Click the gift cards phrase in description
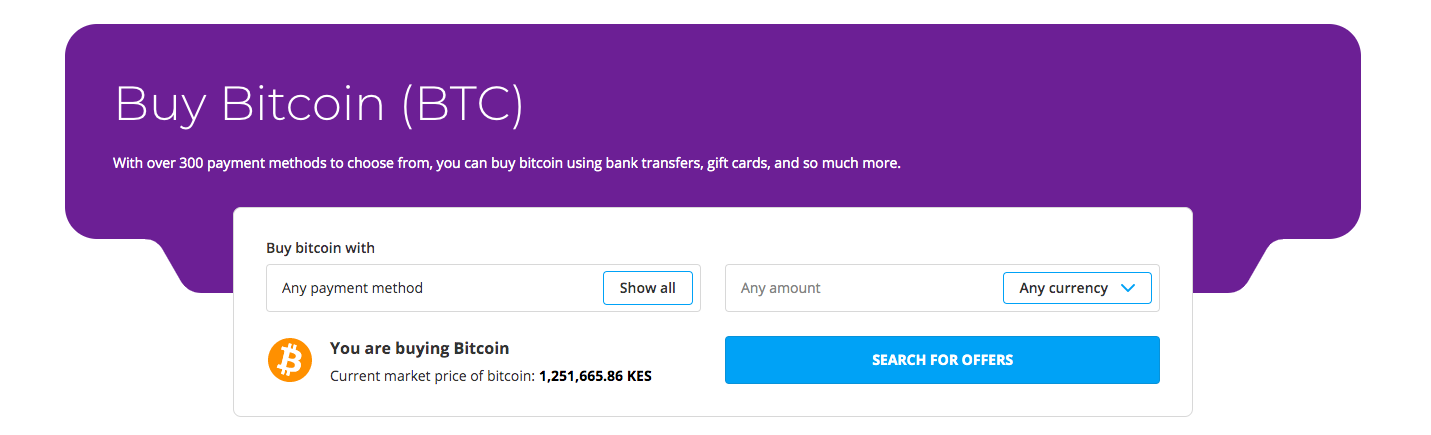 pyautogui.click(x=738, y=163)
